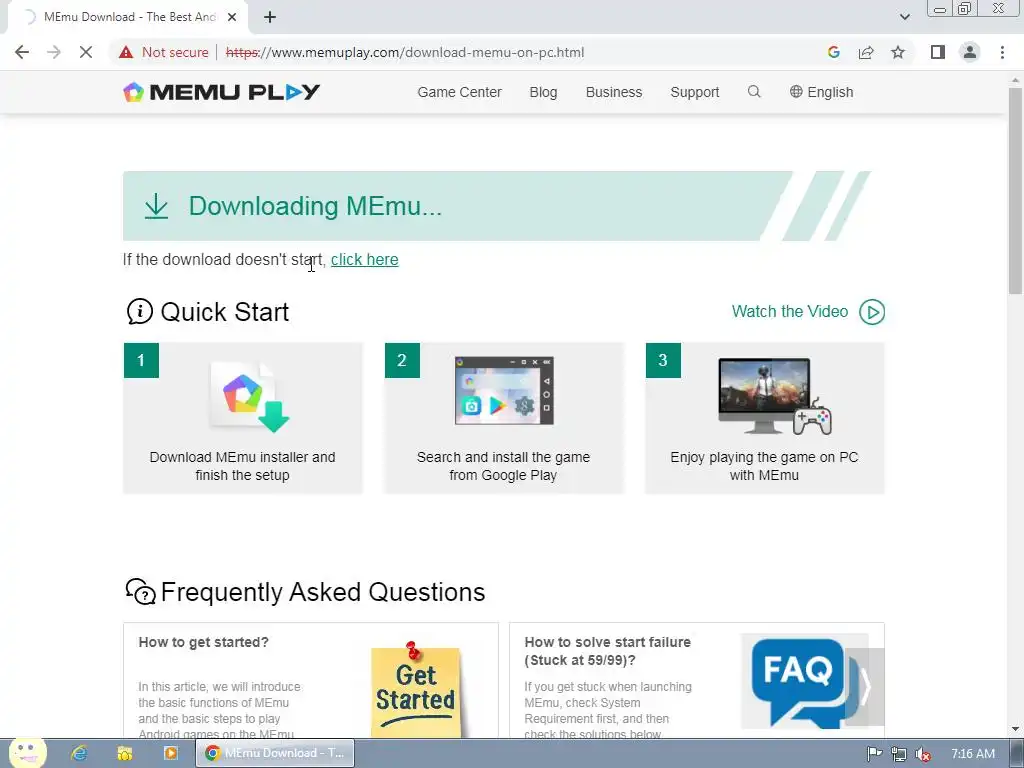
Task: Launch Internet Explorer from taskbar
Action: coord(79,754)
